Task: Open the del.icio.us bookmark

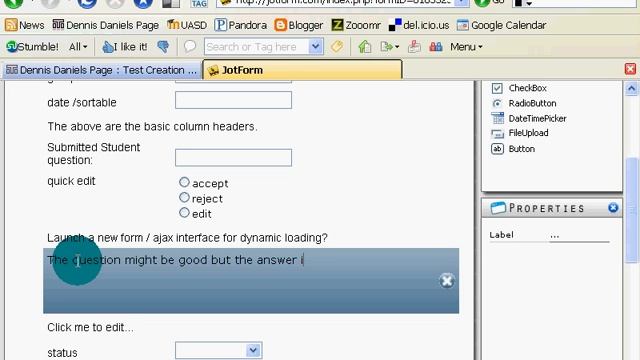Action: tap(419, 25)
